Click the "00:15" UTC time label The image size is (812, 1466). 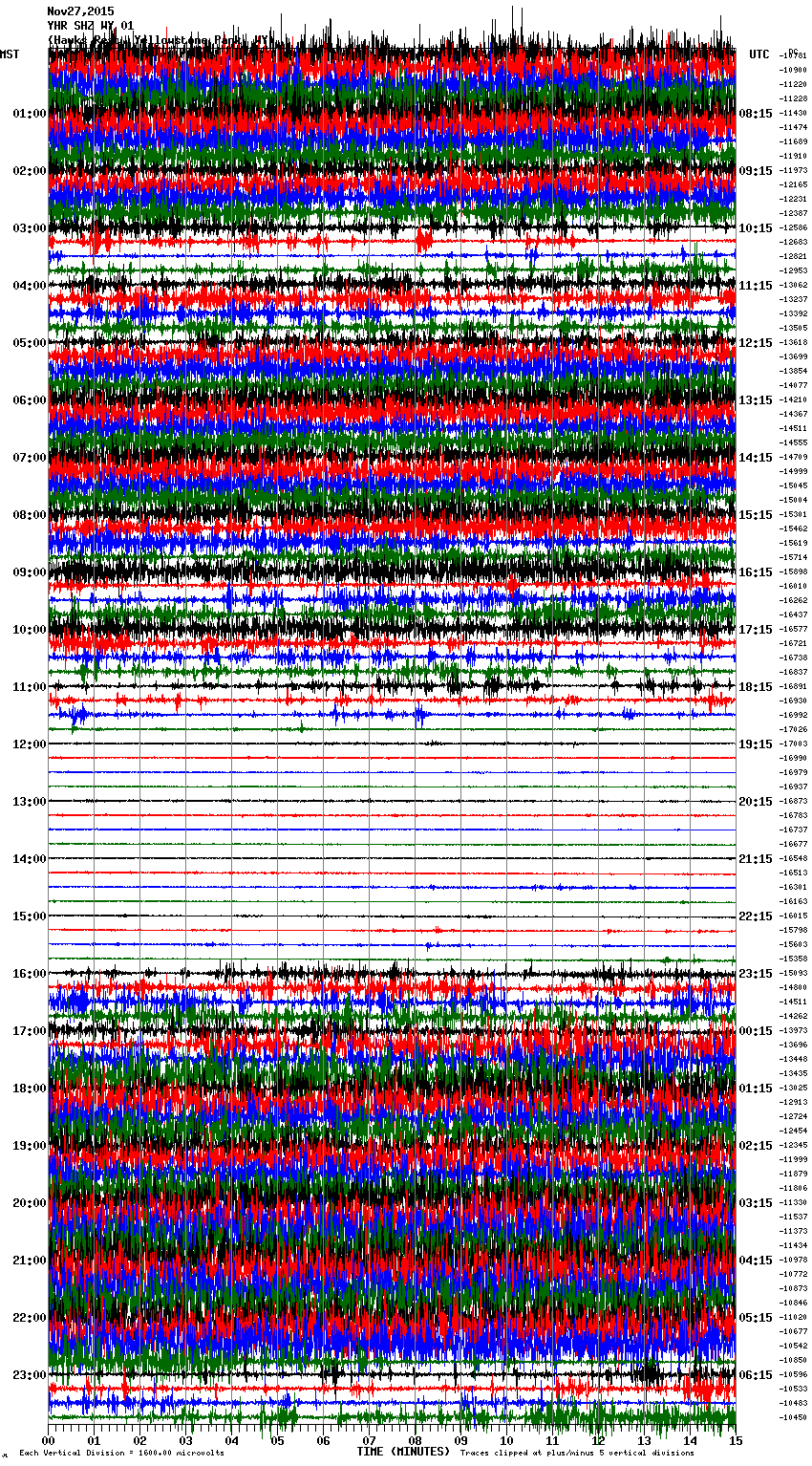pos(756,1031)
